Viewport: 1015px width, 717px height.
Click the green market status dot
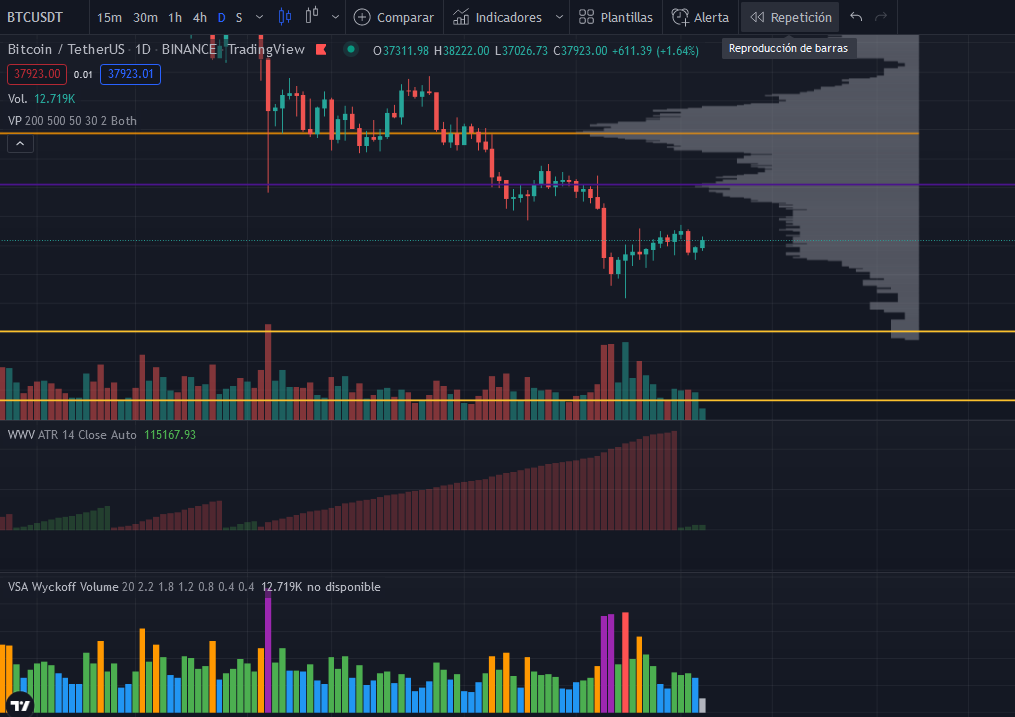click(x=351, y=49)
